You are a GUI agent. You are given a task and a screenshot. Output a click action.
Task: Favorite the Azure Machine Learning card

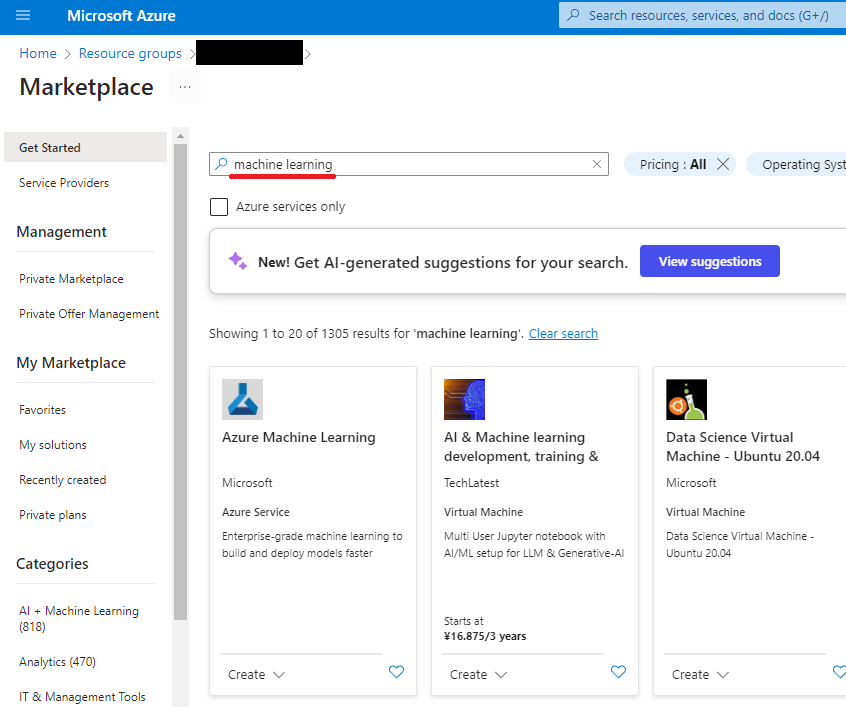click(x=397, y=672)
